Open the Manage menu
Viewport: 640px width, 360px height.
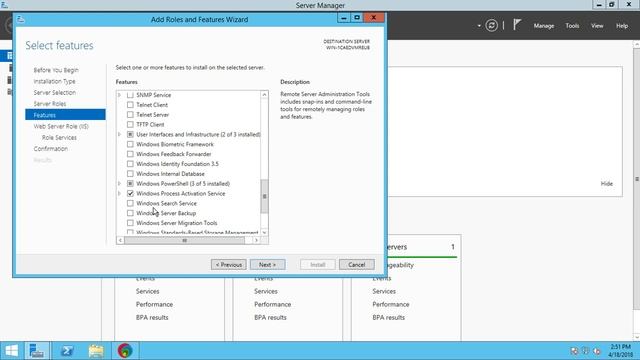coord(544,26)
